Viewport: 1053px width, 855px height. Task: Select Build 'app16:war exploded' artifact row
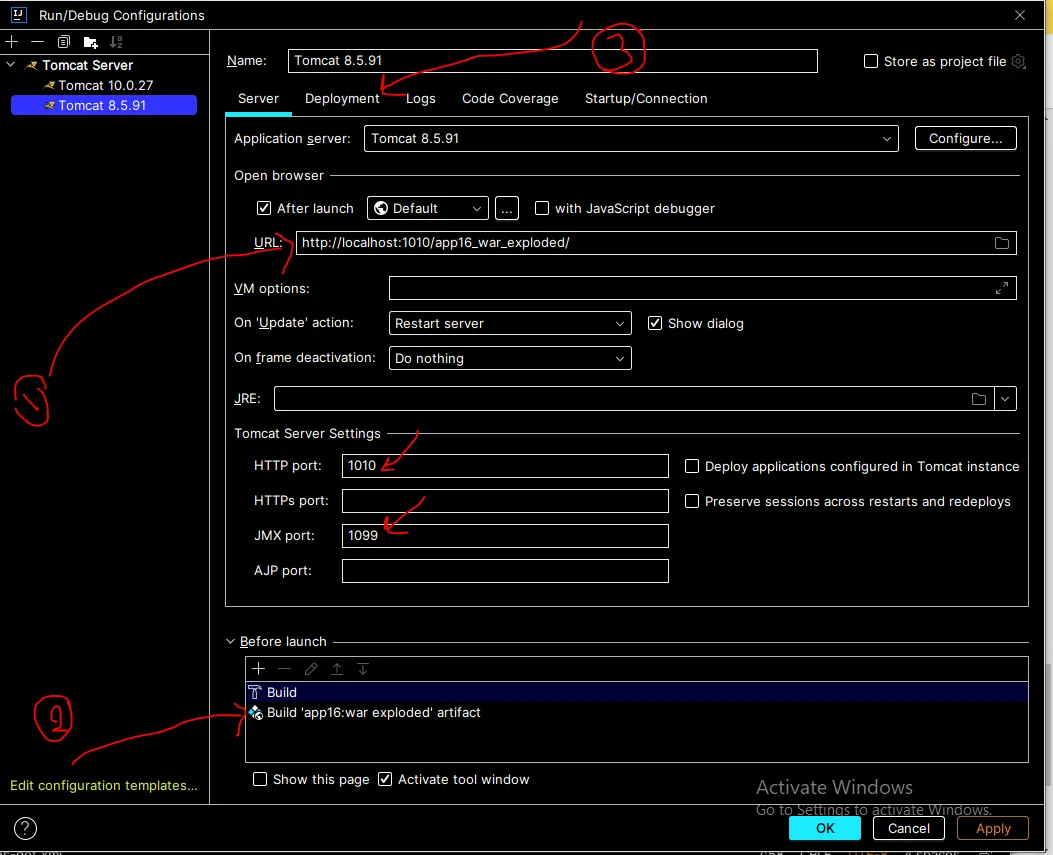pyautogui.click(x=637, y=713)
